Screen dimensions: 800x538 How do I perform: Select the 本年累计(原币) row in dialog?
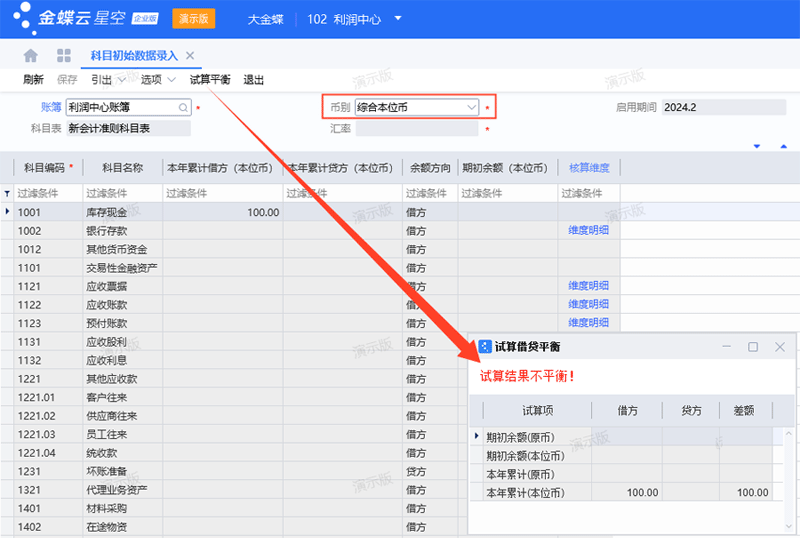(626, 474)
